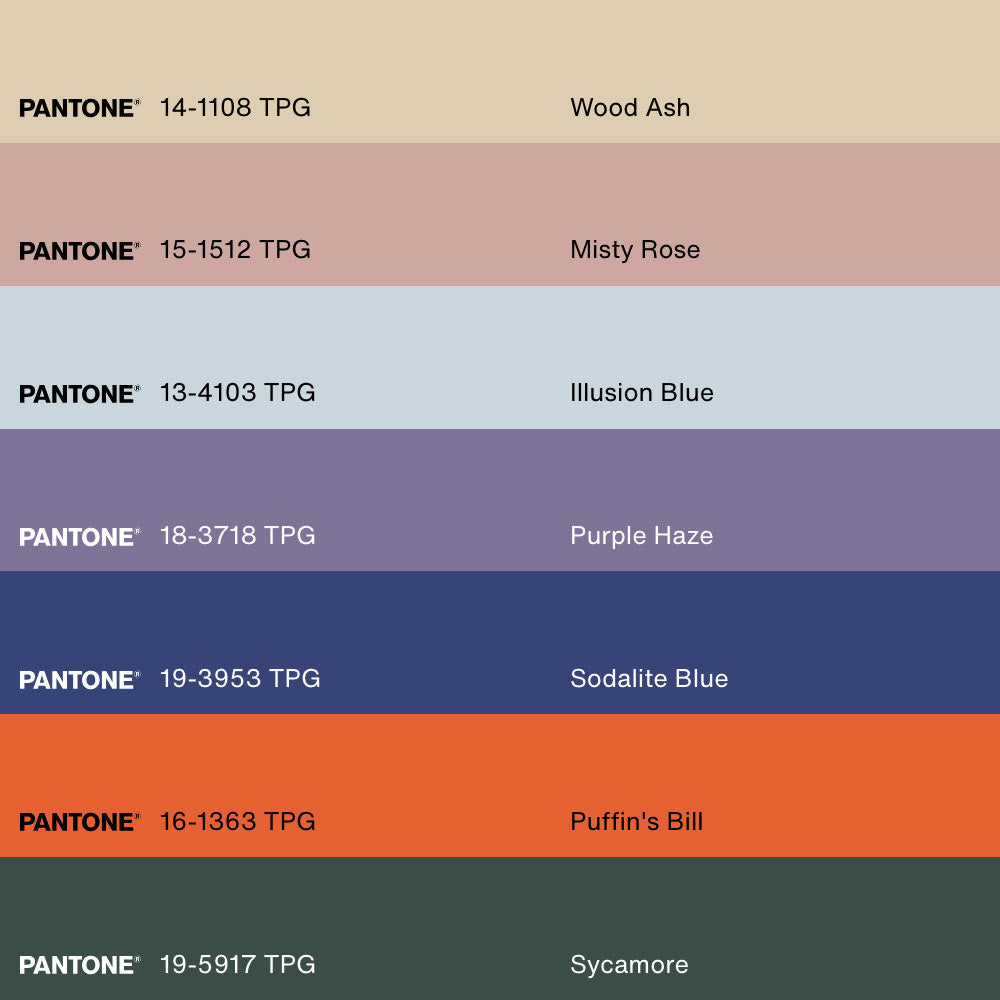Click the 14-1108 TPG color code
This screenshot has width=1000, height=1000.
click(235, 107)
